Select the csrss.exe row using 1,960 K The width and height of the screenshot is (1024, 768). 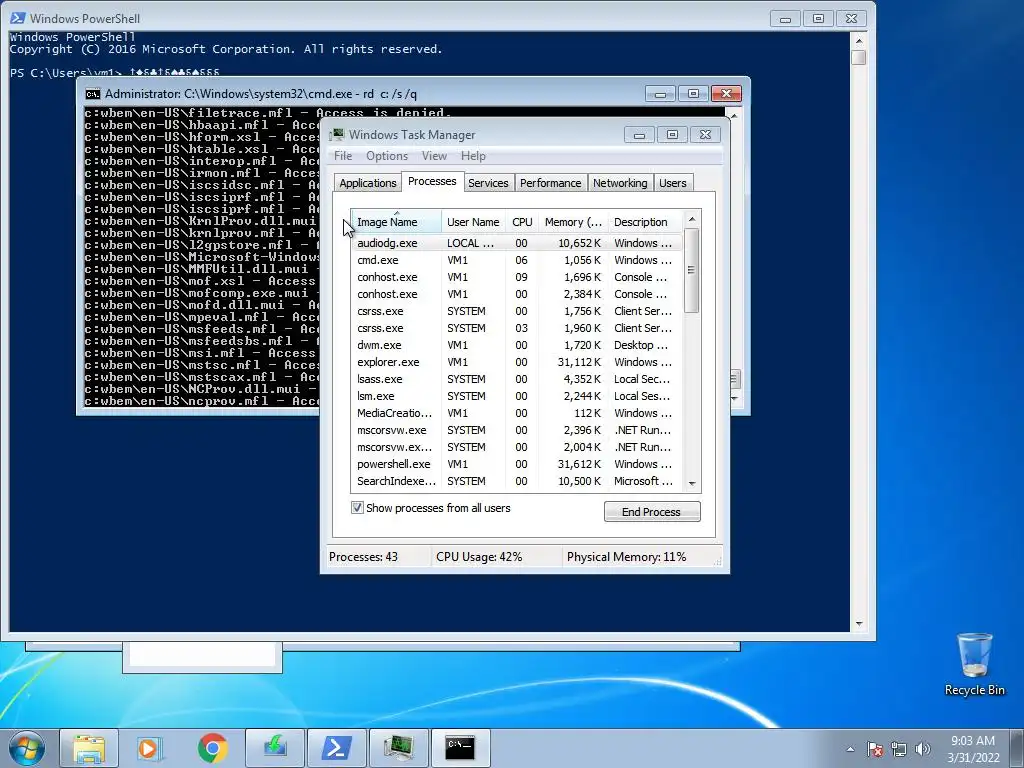click(517, 328)
